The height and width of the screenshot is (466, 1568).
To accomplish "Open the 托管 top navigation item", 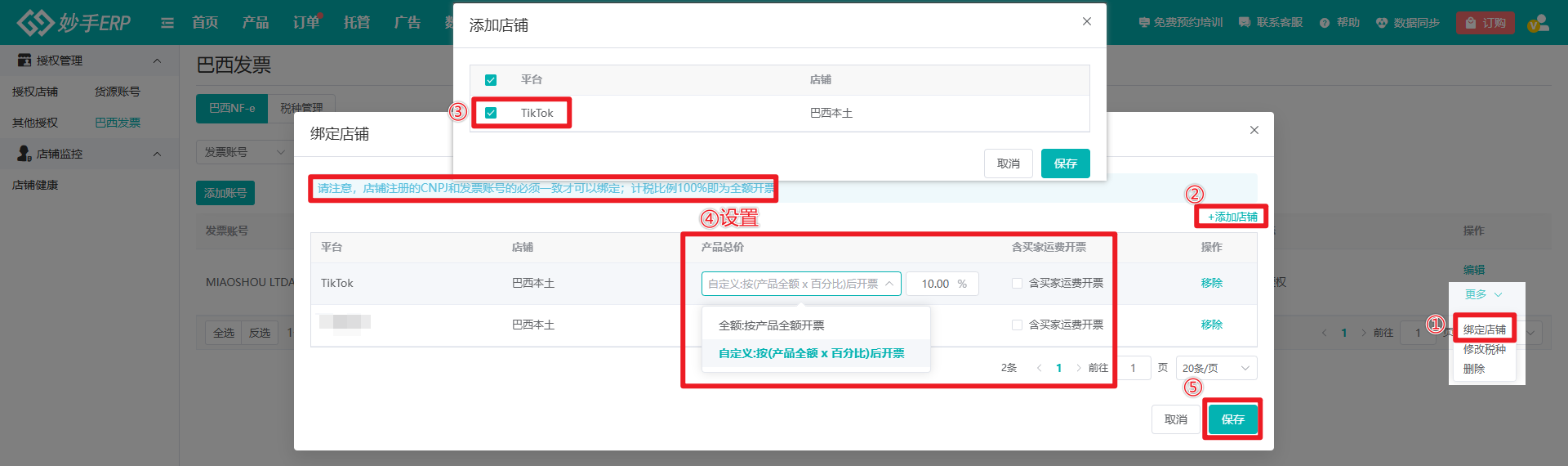I will [357, 23].
